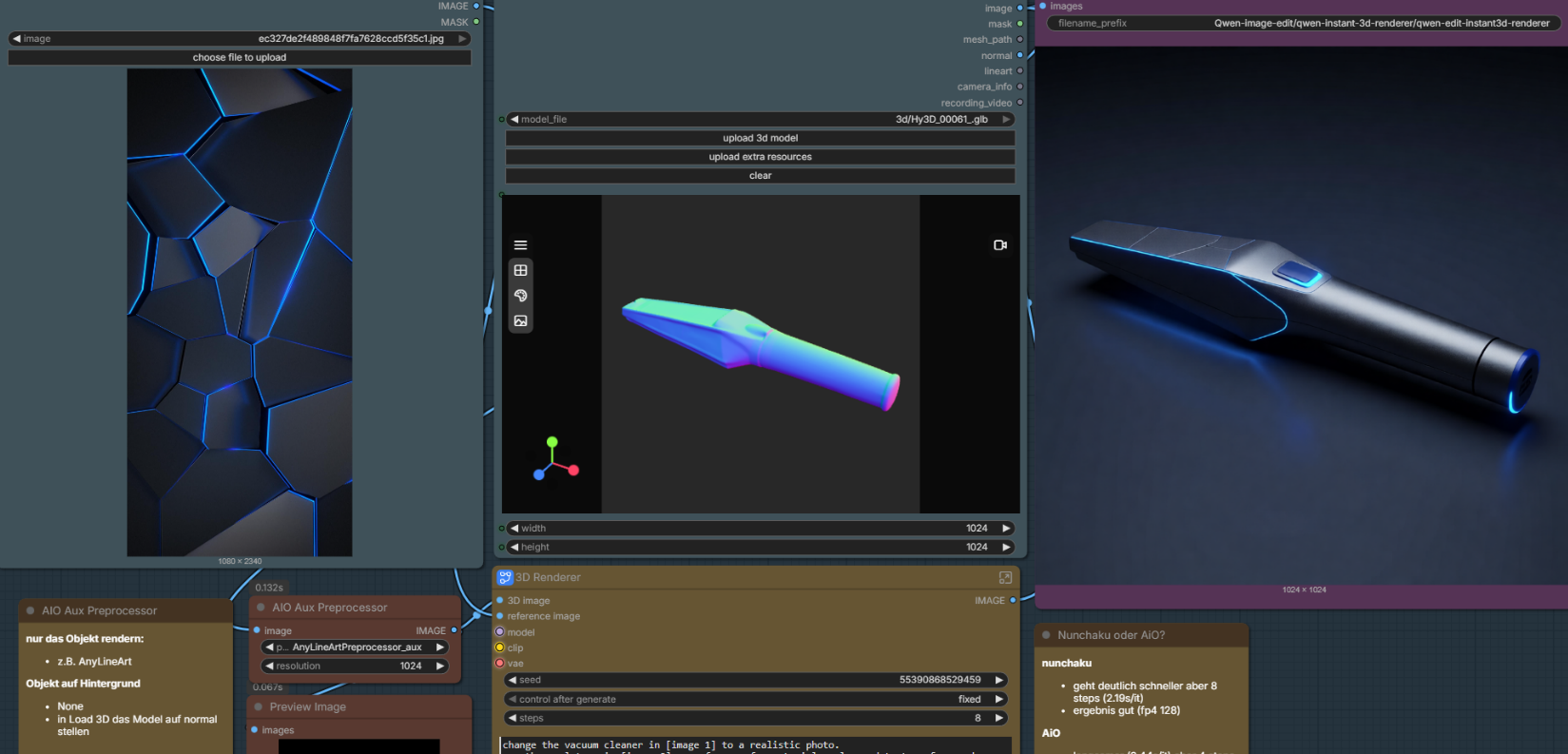Click the background image icon in 3D viewer
This screenshot has width=1568, height=754.
click(x=520, y=321)
